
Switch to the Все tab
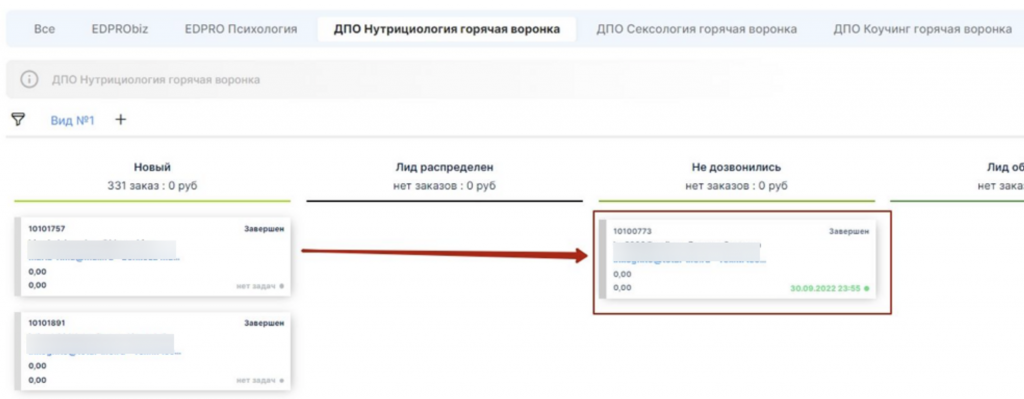44,29
